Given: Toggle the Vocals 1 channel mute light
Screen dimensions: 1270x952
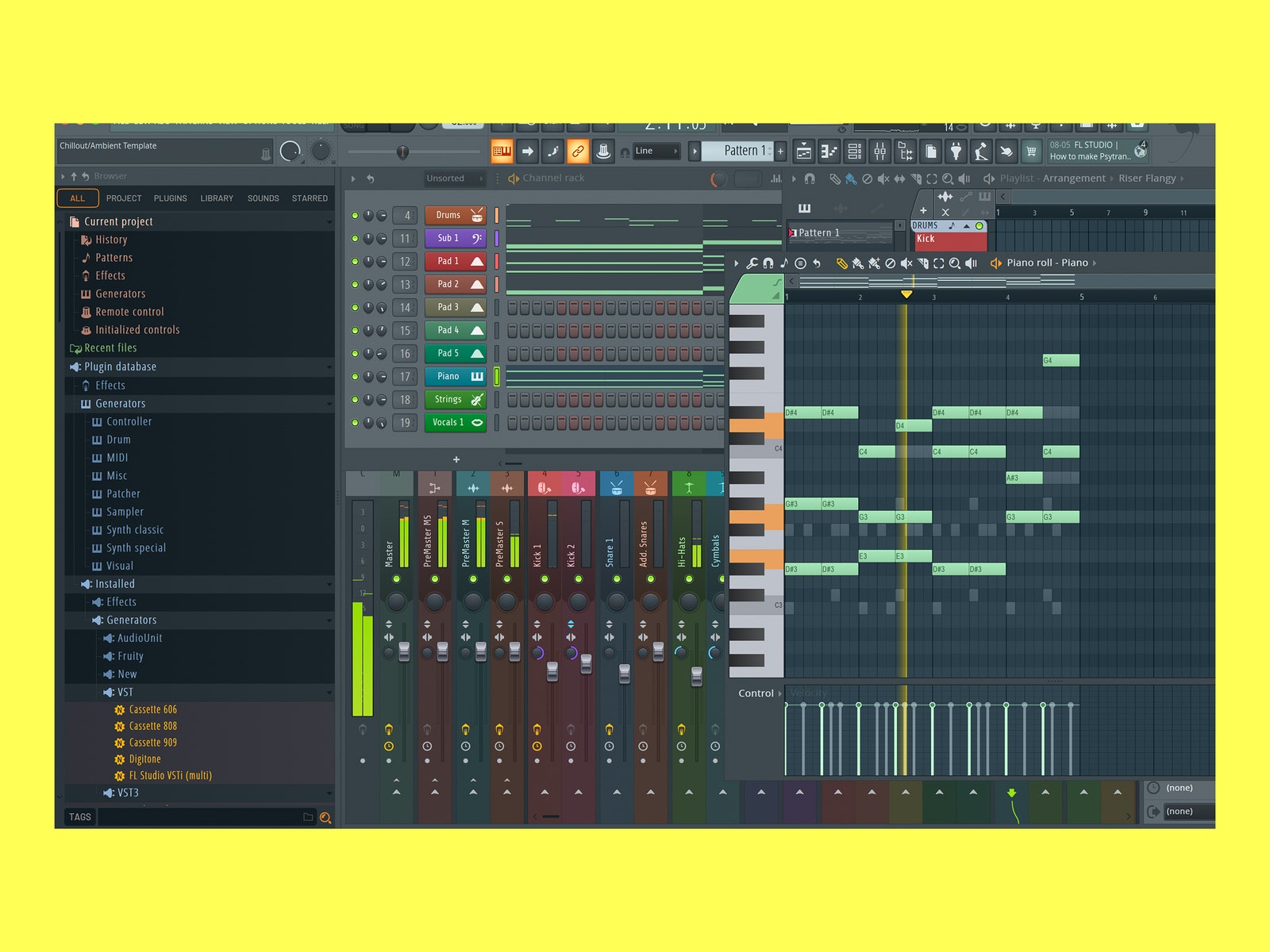Looking at the screenshot, I should pyautogui.click(x=355, y=423).
